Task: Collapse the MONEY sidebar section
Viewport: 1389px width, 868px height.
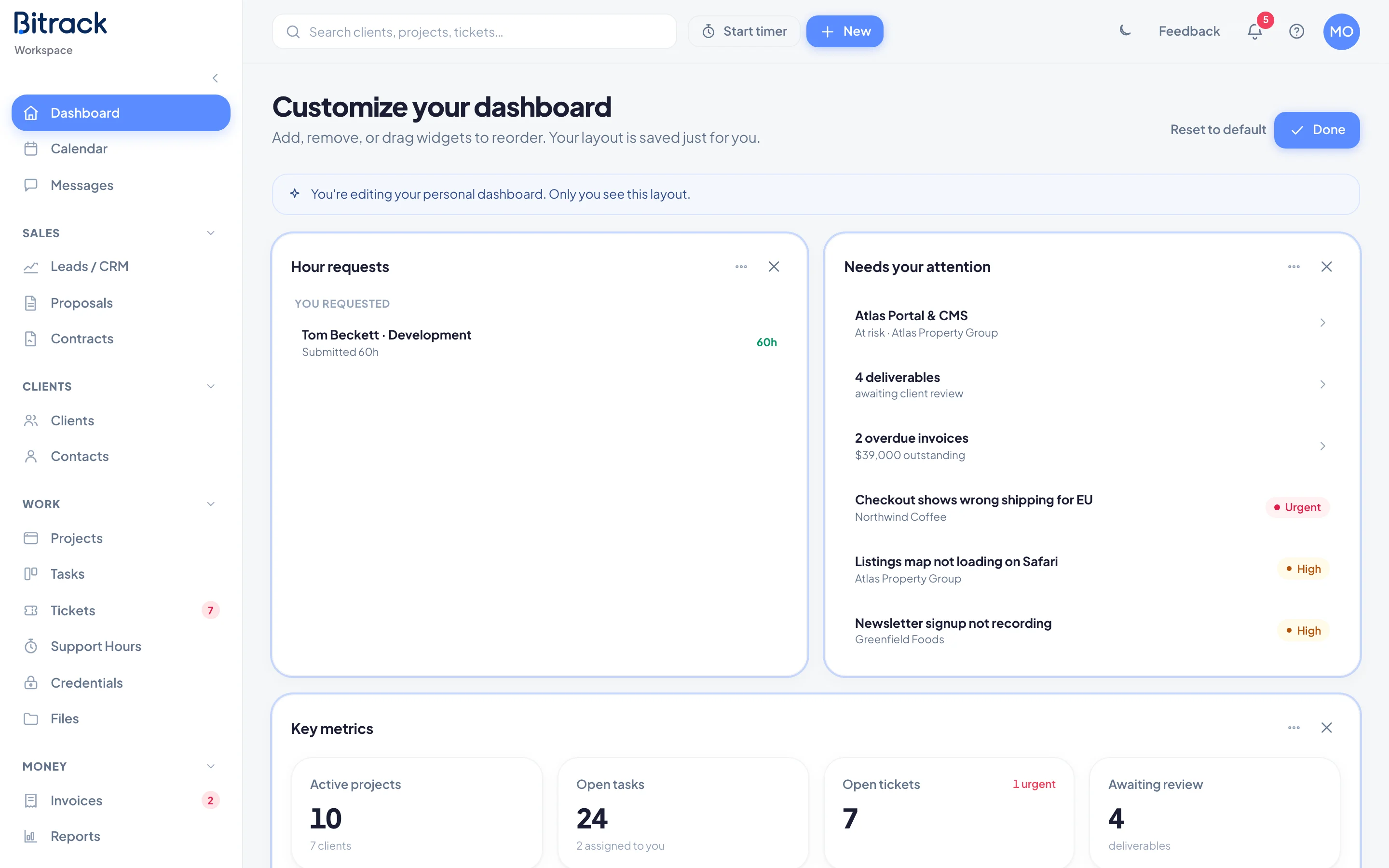Action: point(211,766)
